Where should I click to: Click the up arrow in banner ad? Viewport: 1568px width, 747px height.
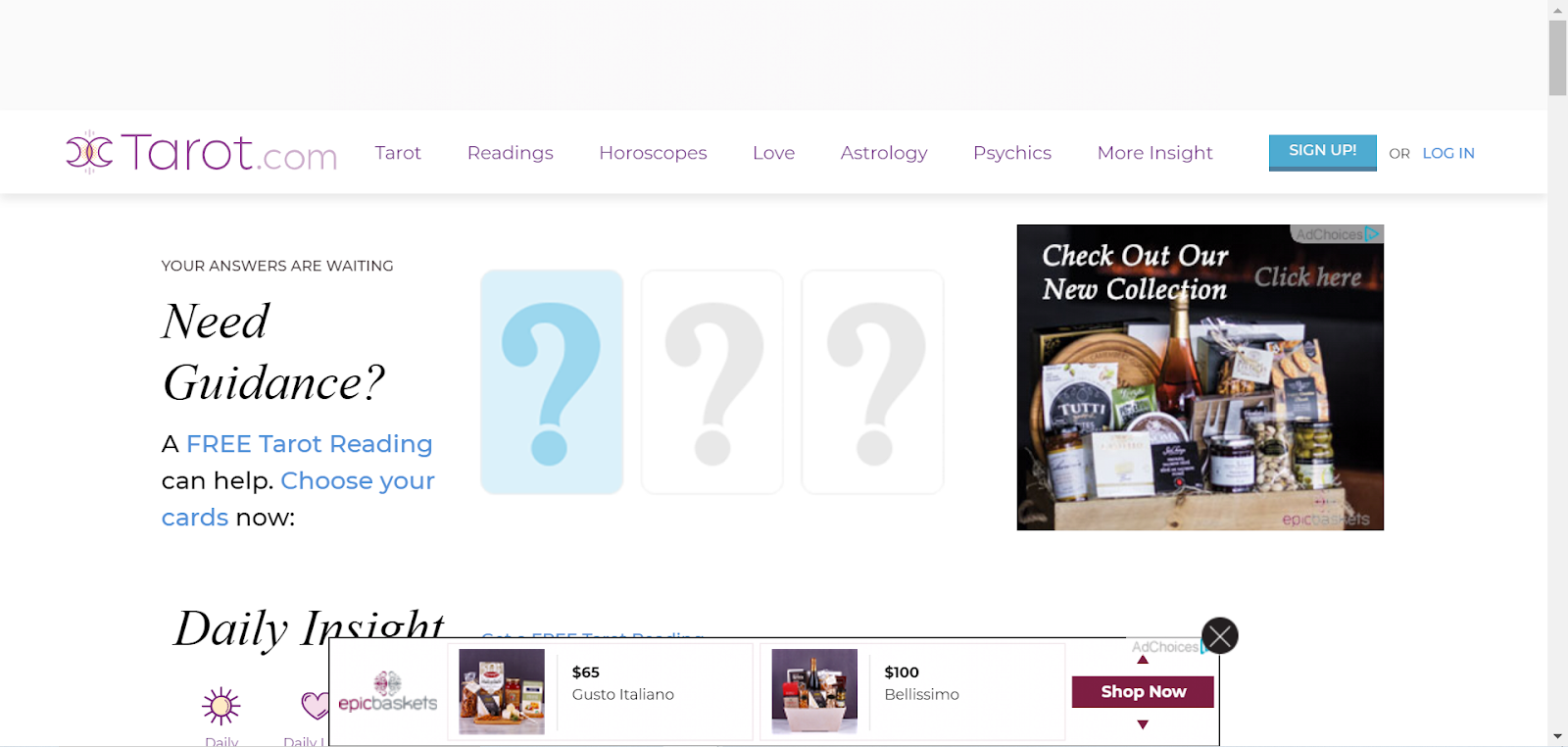1143,660
